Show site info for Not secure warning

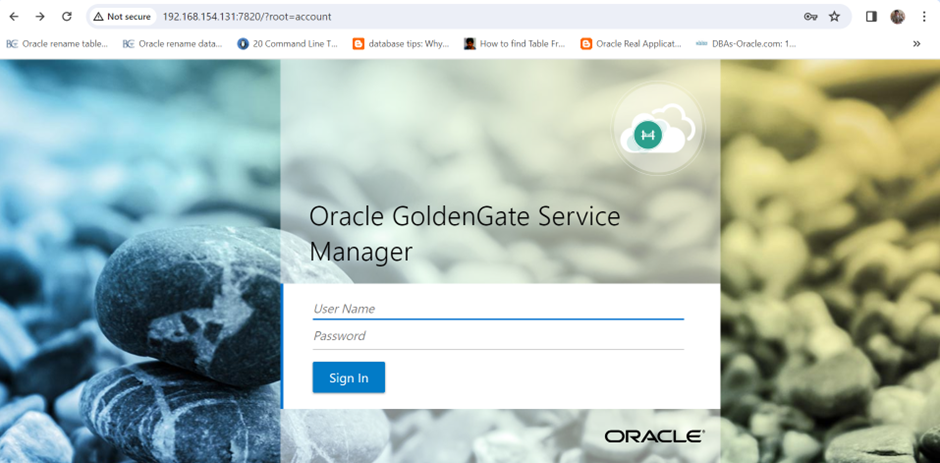tap(122, 17)
